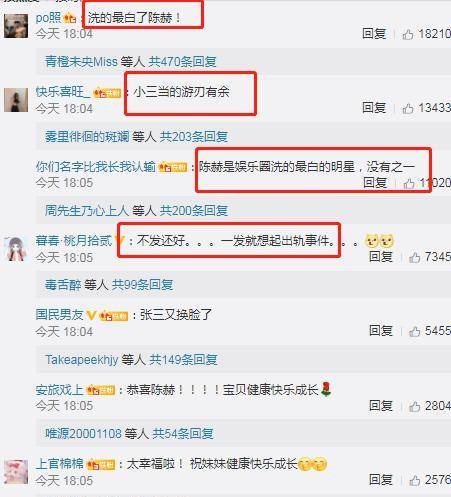Click thumbs-up on 快乐喜旺_ comment

point(408,108)
